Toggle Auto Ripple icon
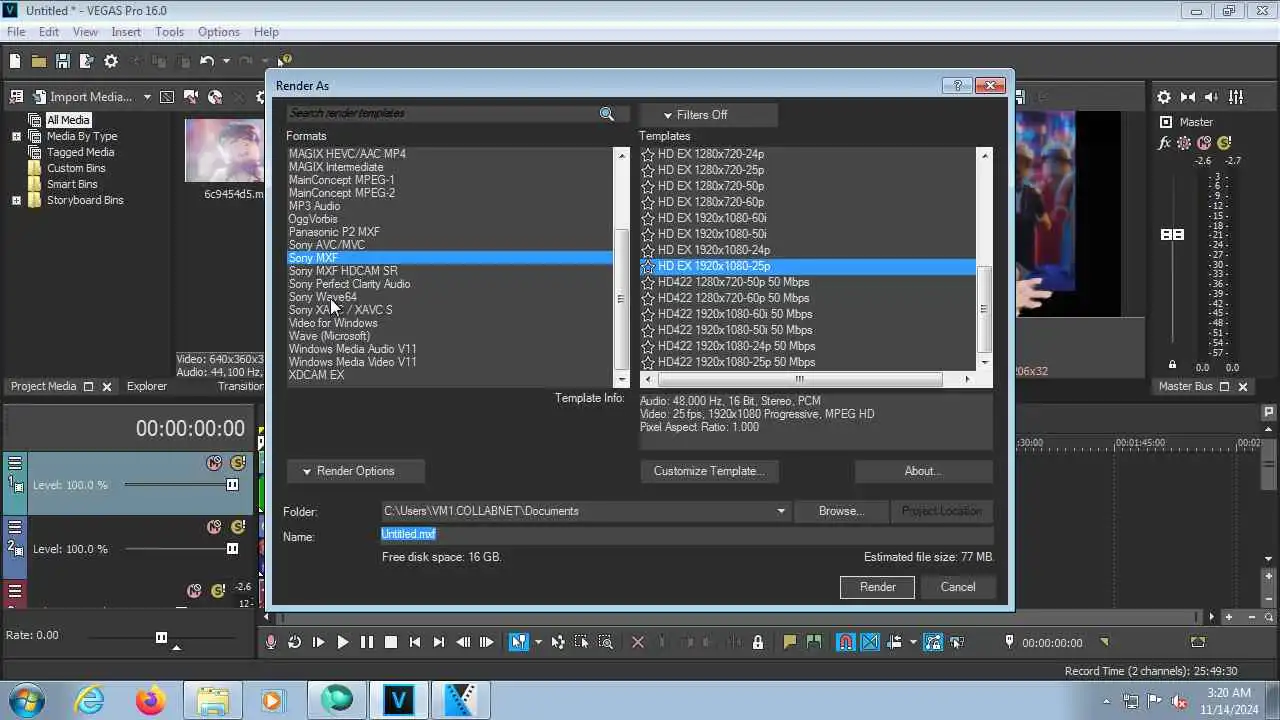 click(x=895, y=642)
